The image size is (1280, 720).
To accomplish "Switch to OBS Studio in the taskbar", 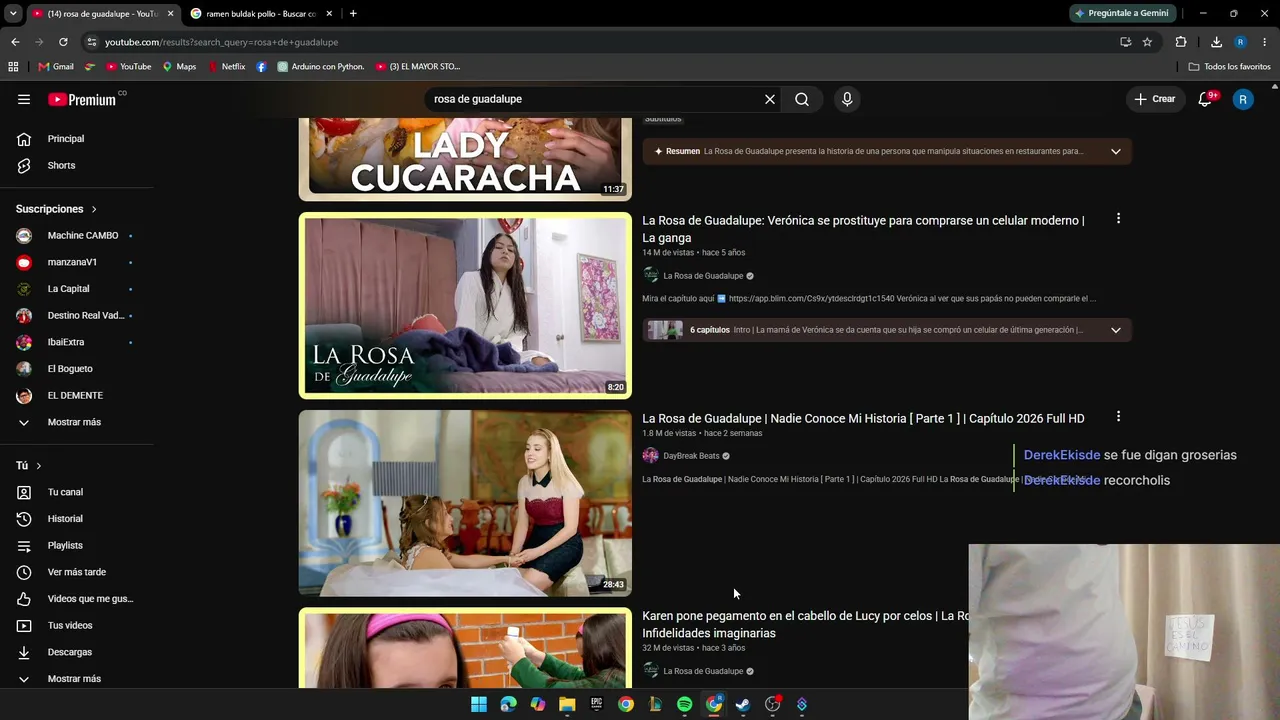I will [x=772, y=704].
